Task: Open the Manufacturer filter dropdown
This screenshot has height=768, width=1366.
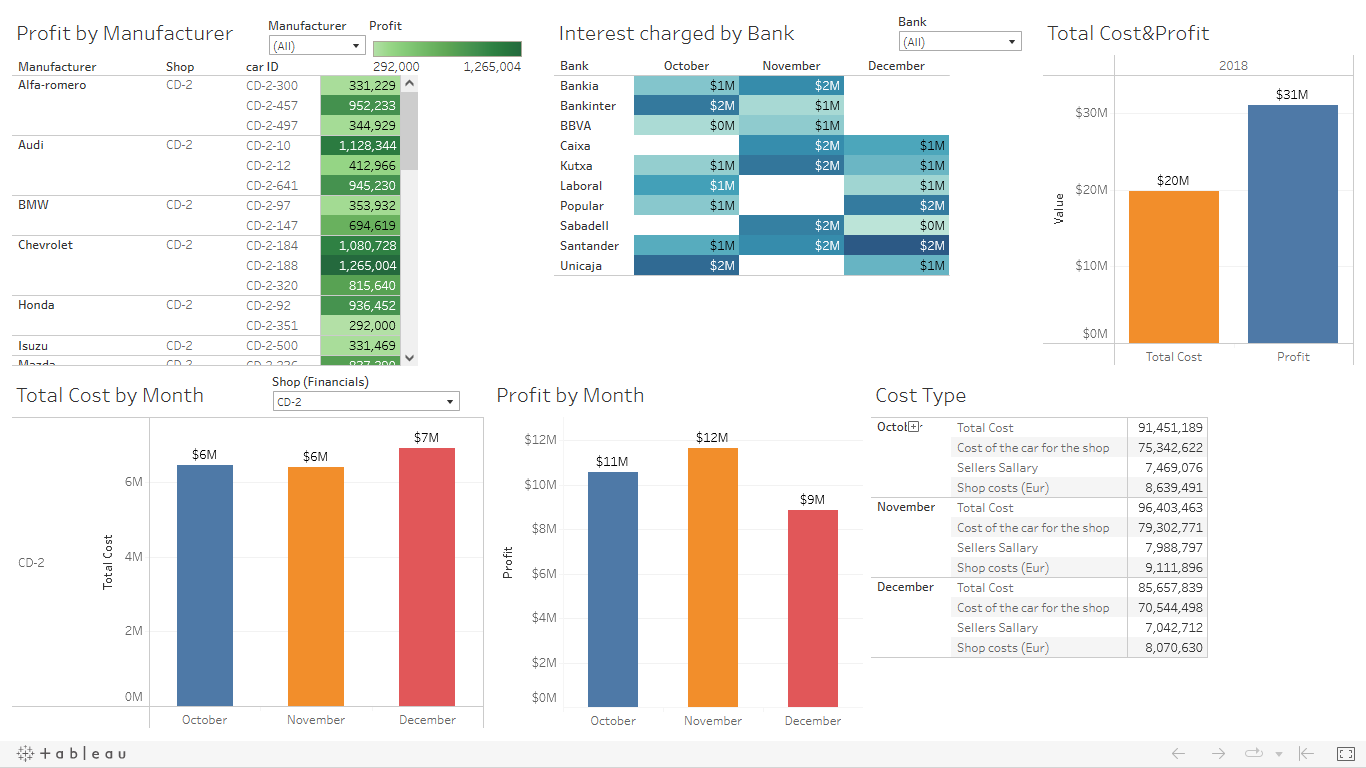Action: [317, 46]
